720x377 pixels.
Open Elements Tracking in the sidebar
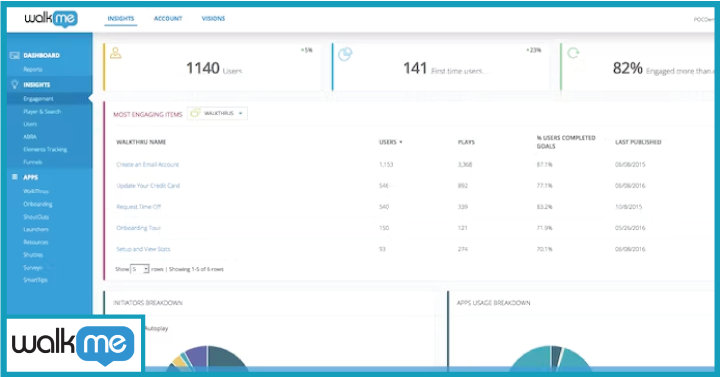[45, 149]
